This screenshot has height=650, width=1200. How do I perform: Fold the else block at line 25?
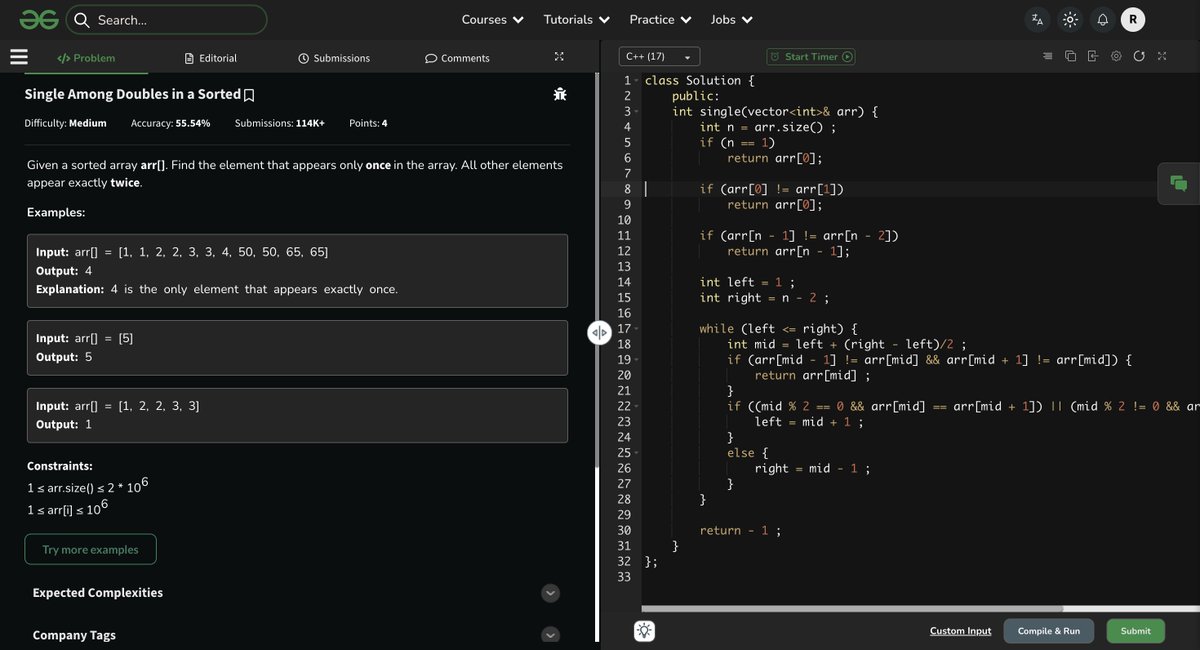pos(637,453)
